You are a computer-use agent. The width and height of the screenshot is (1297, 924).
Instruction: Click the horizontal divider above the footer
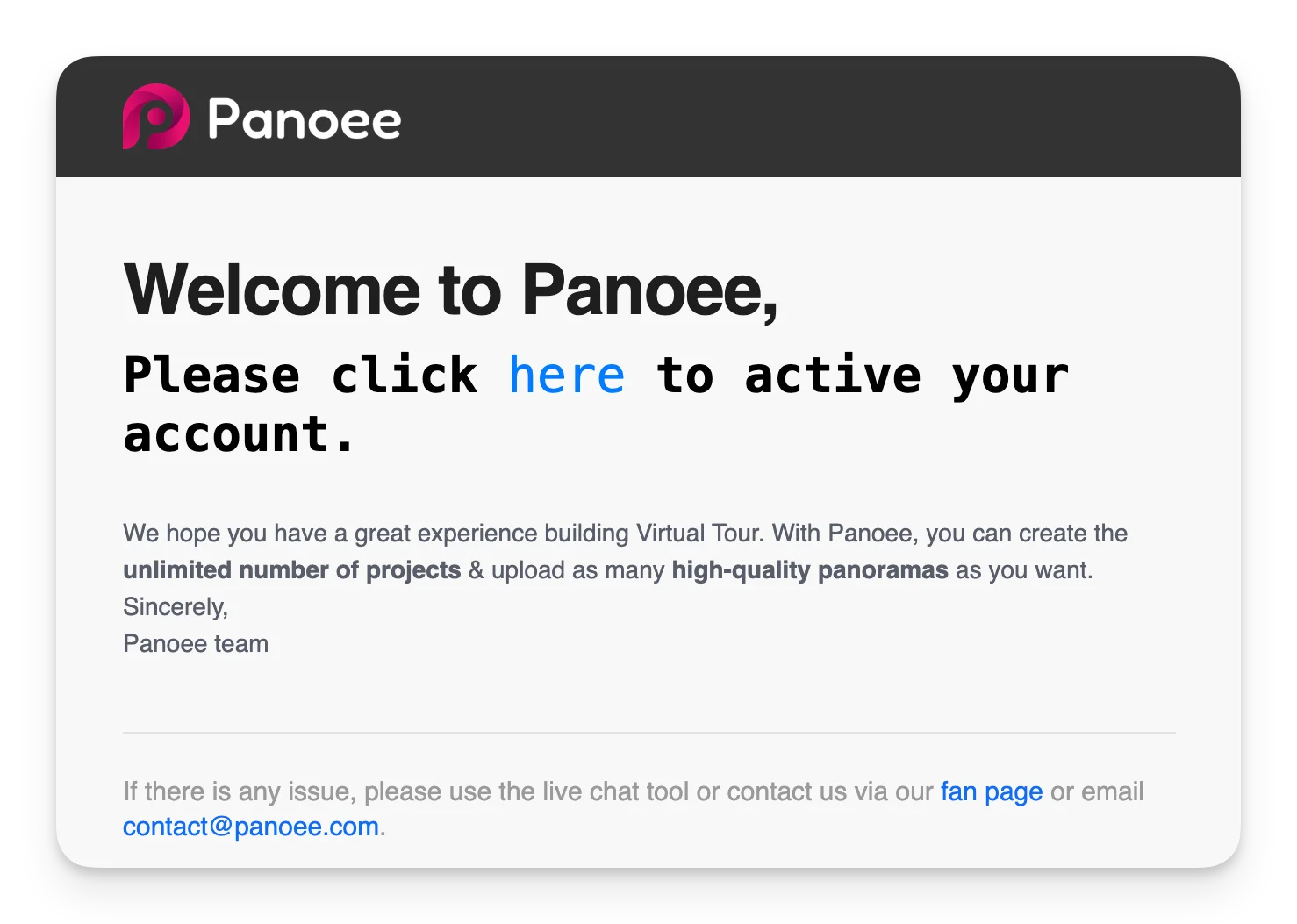[648, 732]
